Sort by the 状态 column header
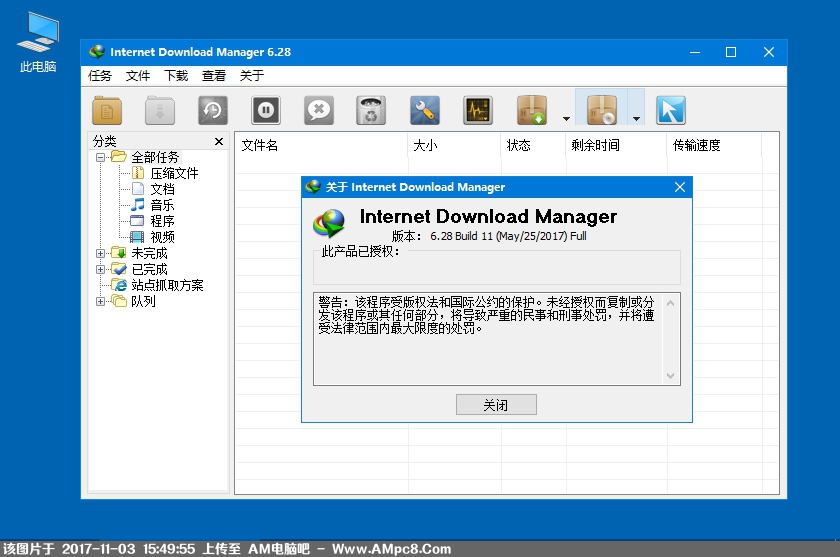840x557 pixels. click(x=534, y=145)
